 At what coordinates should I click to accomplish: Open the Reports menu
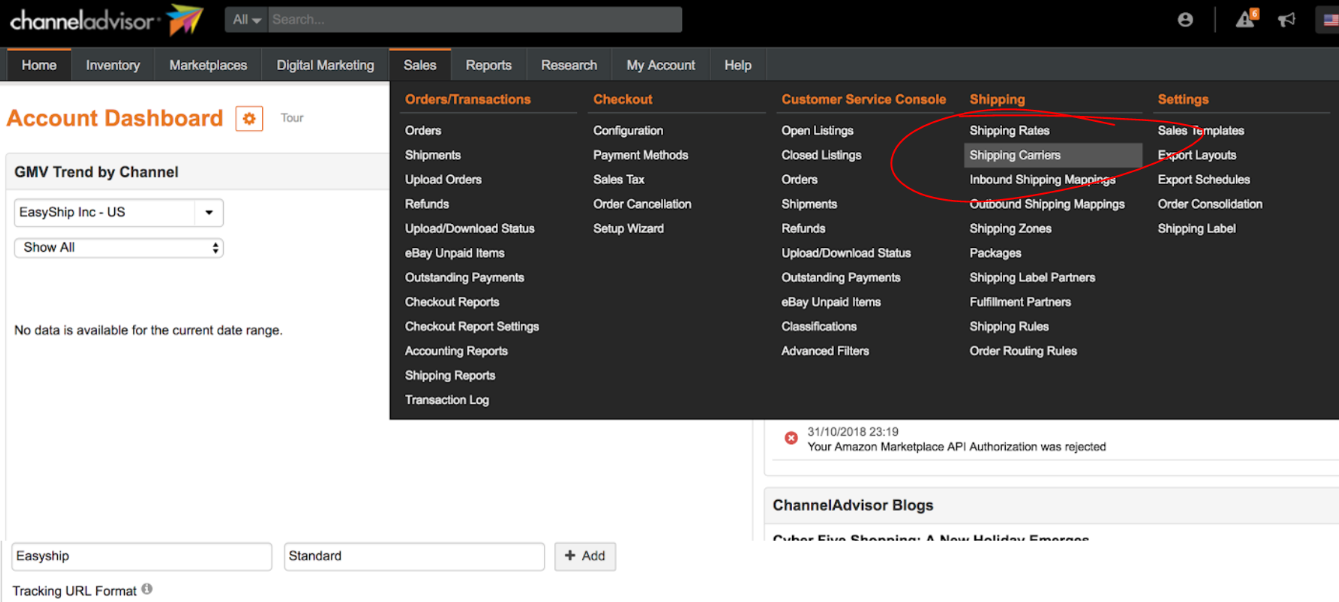point(489,65)
